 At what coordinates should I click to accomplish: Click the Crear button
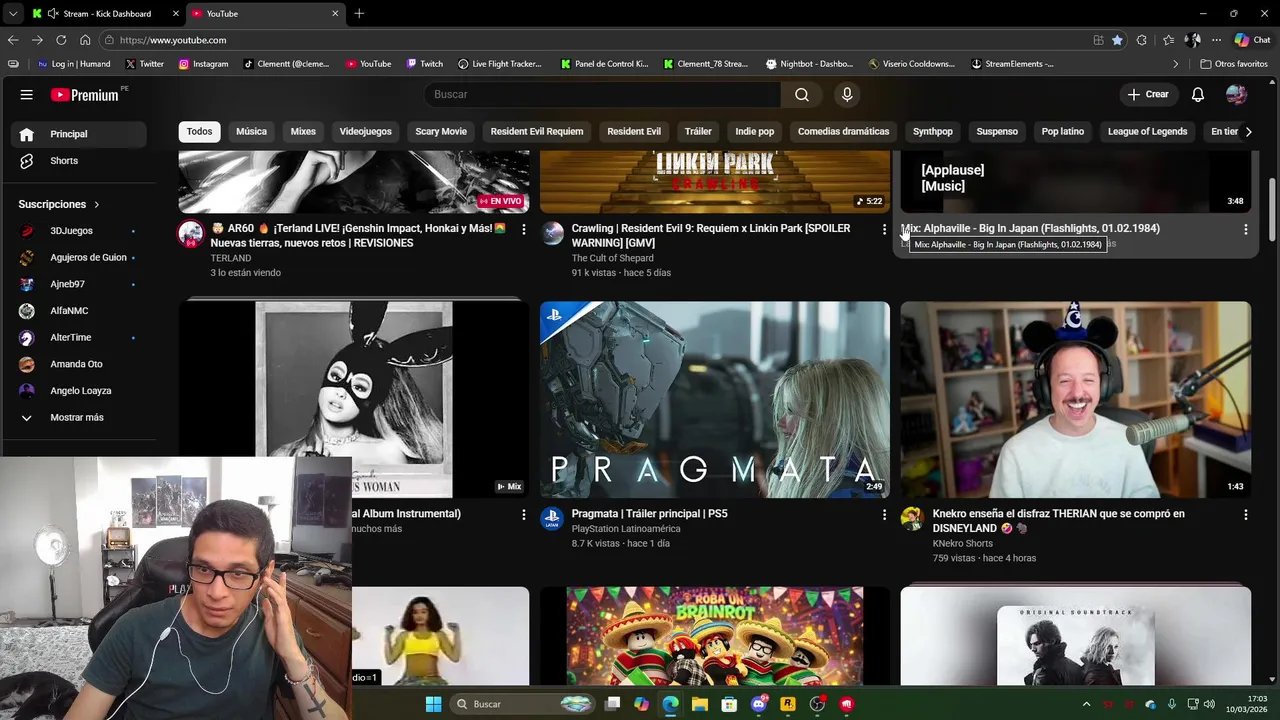point(1147,94)
